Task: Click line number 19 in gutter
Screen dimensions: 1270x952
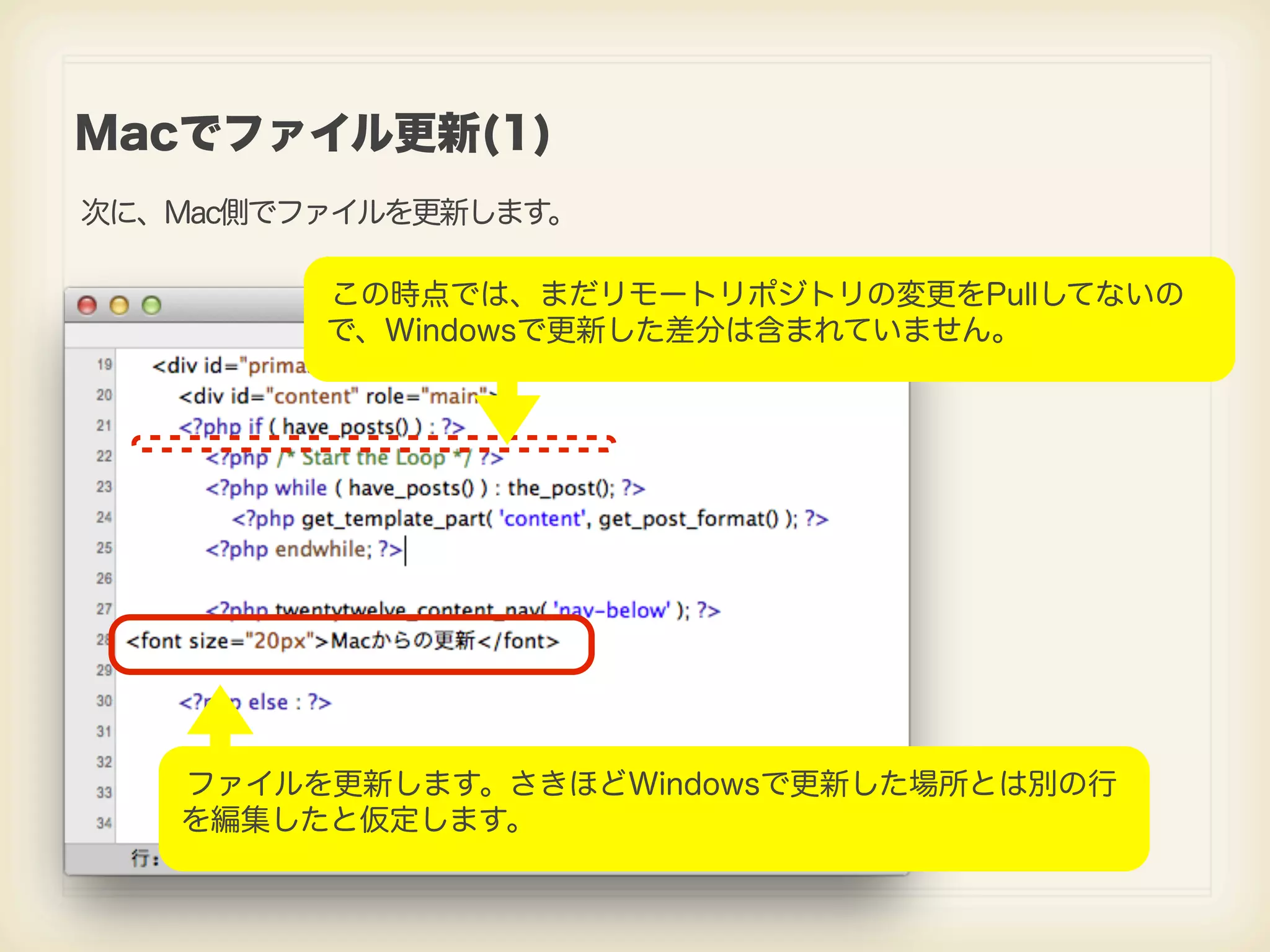Action: pyautogui.click(x=104, y=364)
